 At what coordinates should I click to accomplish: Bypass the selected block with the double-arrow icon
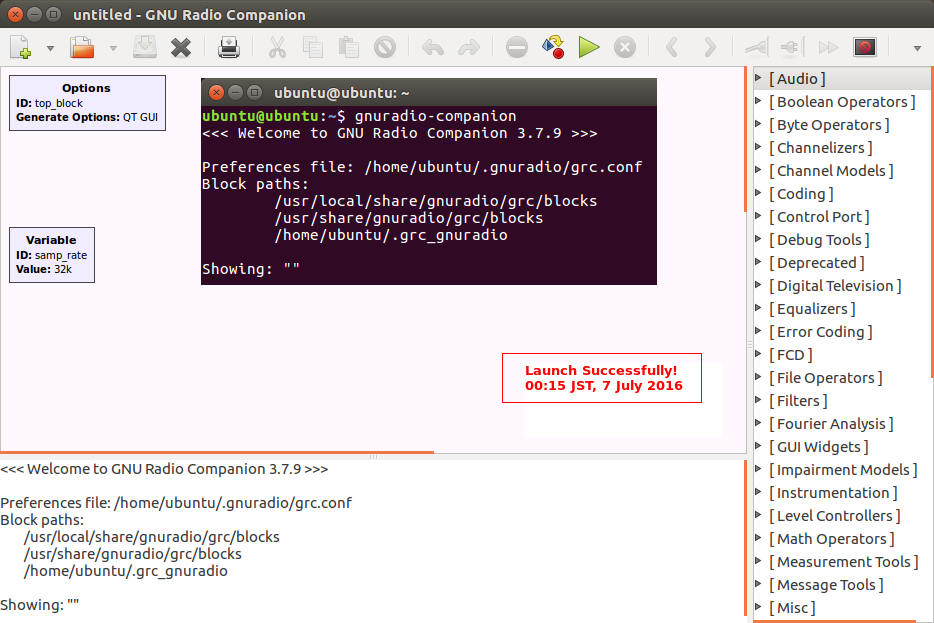click(x=829, y=47)
